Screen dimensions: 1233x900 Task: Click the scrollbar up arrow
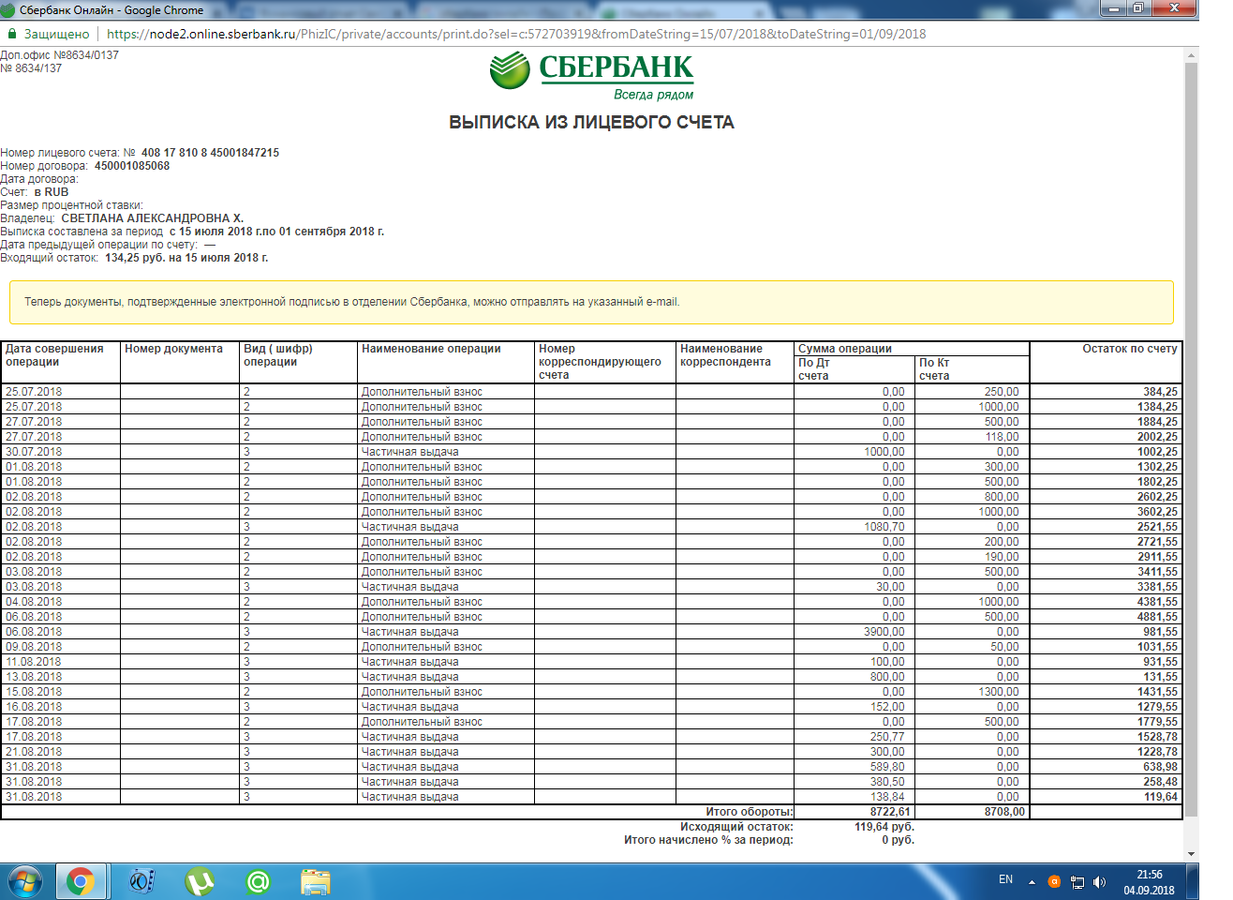[1191, 55]
